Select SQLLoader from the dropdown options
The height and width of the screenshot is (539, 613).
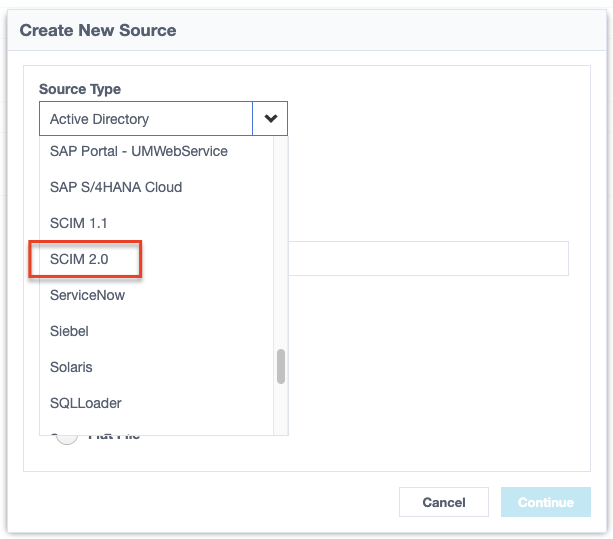pyautogui.click(x=86, y=403)
